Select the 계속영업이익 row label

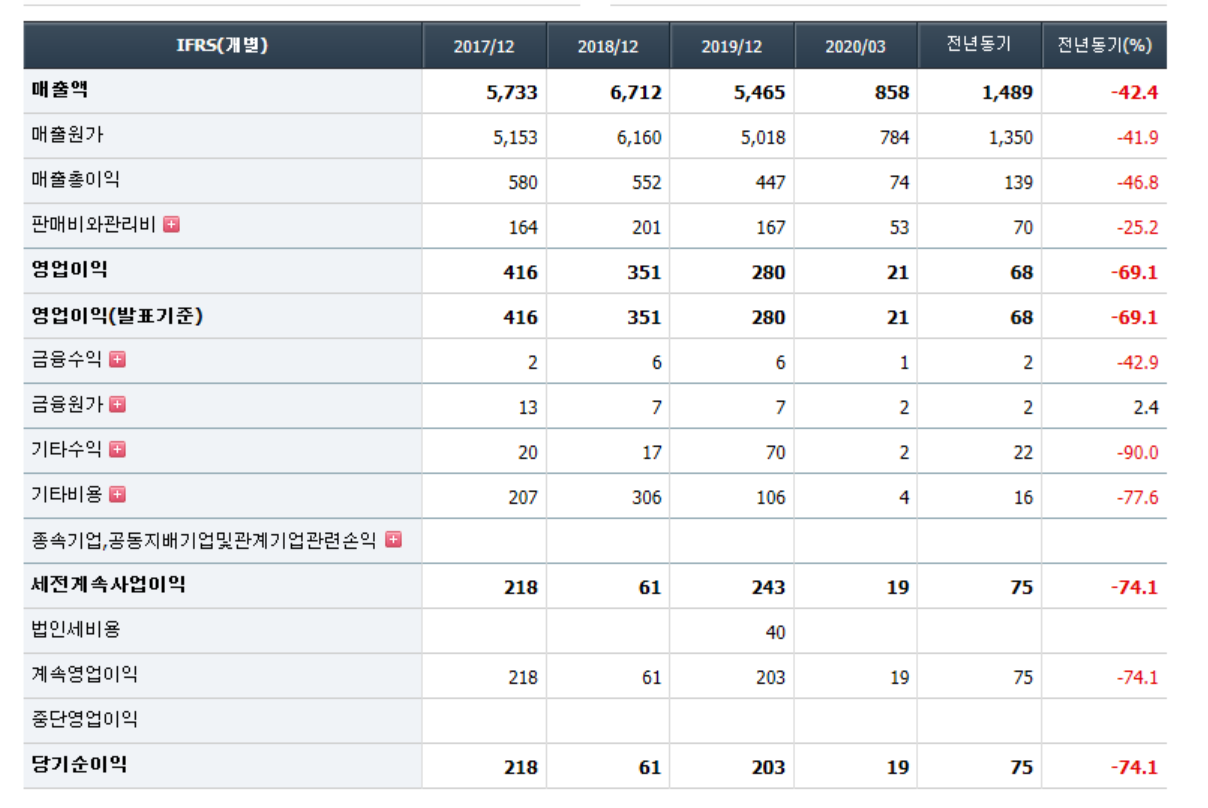pyautogui.click(x=85, y=674)
